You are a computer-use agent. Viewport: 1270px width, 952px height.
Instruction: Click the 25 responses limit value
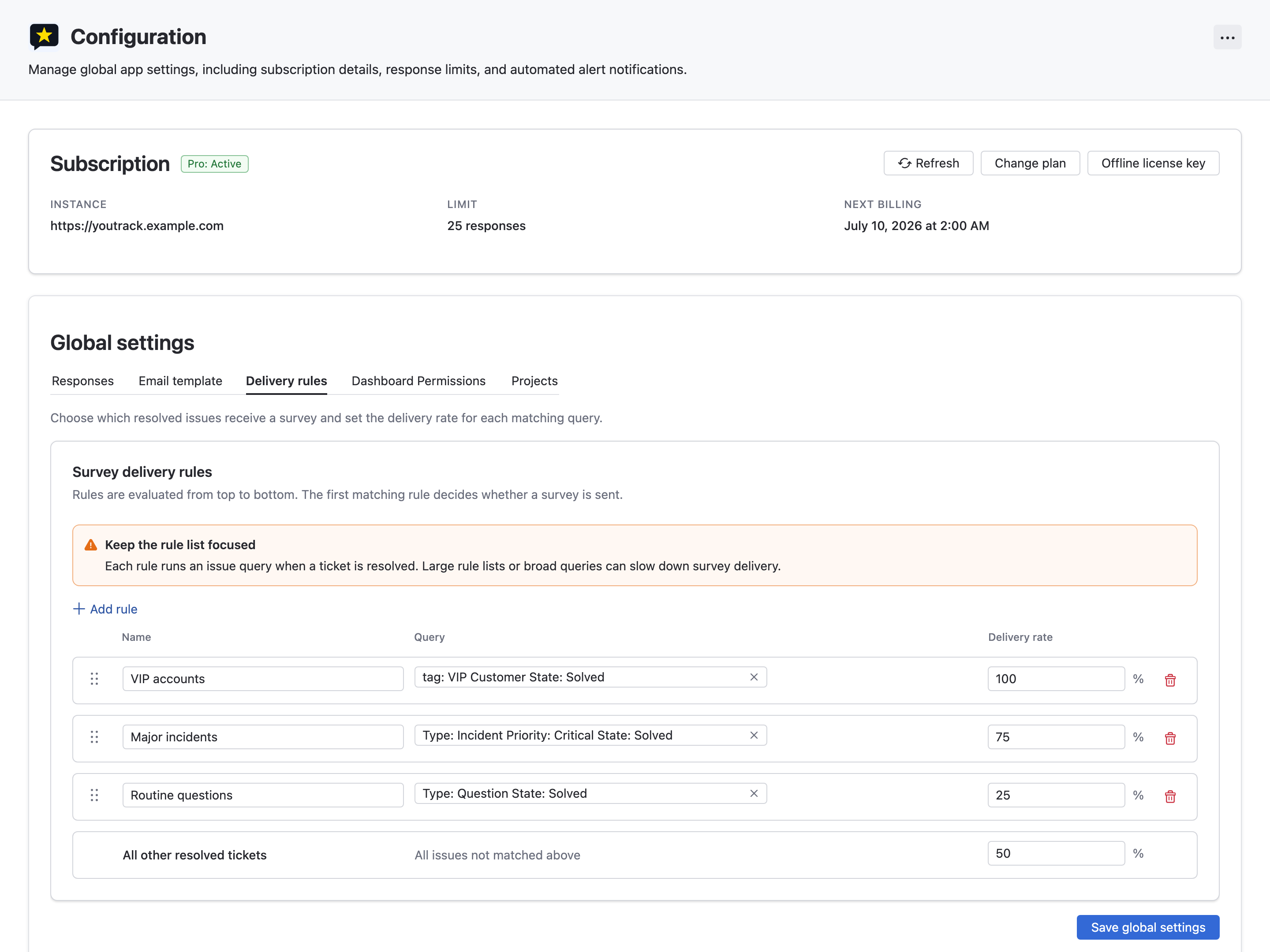click(x=486, y=226)
